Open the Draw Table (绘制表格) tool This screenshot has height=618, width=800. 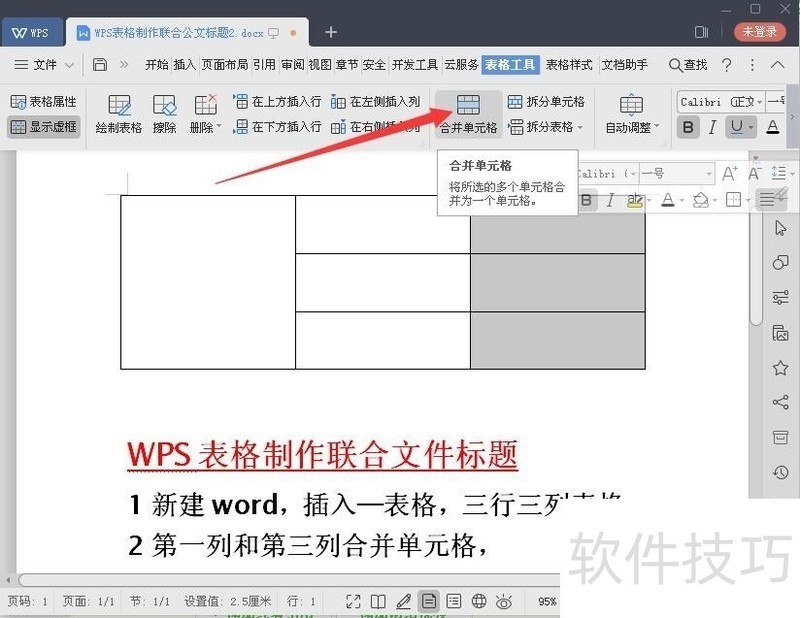click(x=118, y=114)
